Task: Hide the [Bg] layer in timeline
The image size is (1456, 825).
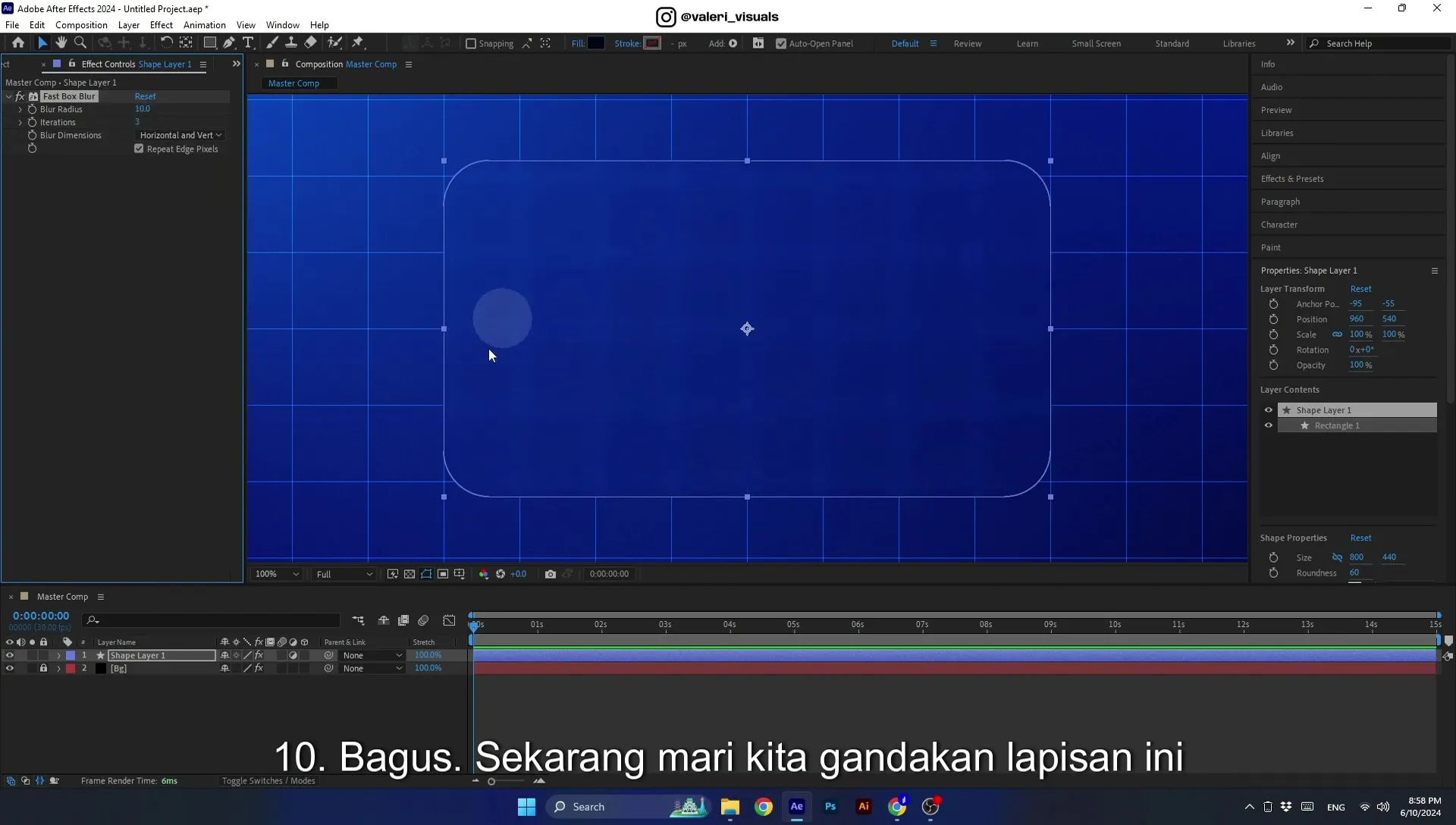Action: point(9,669)
